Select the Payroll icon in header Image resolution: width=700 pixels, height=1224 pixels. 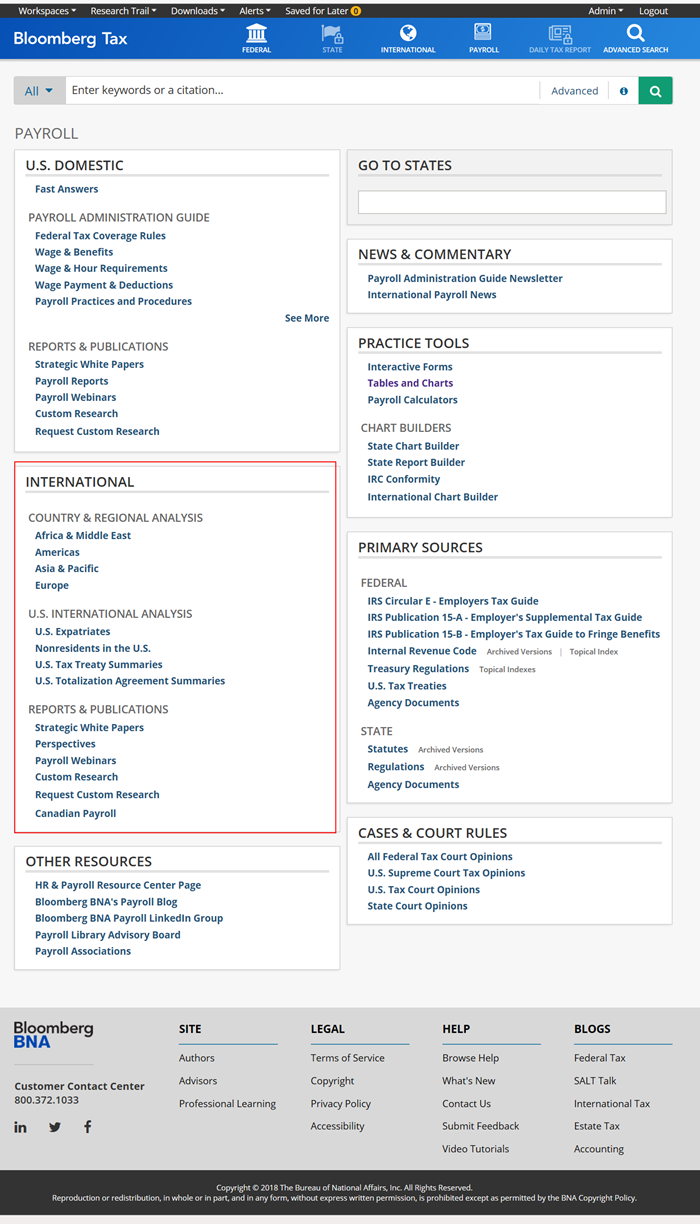coord(483,34)
